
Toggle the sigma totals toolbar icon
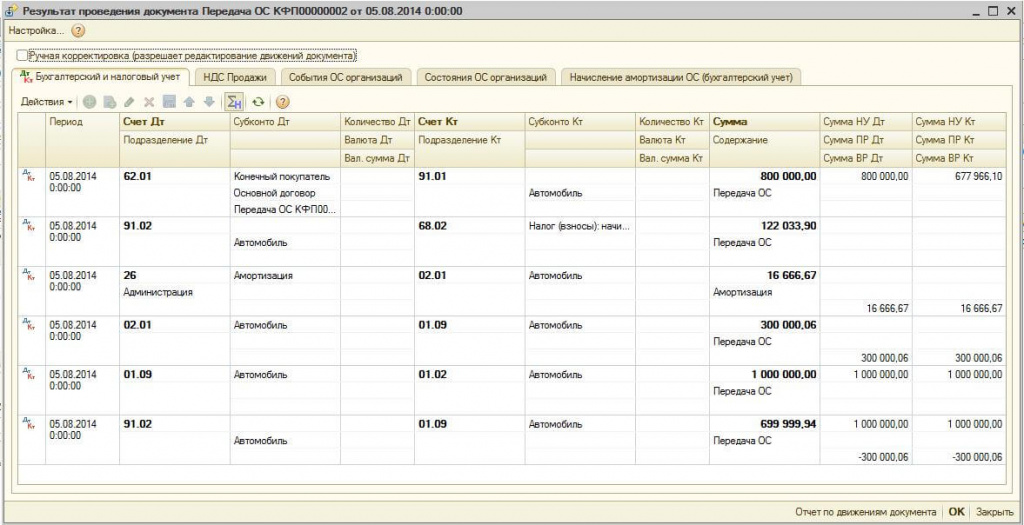click(235, 102)
